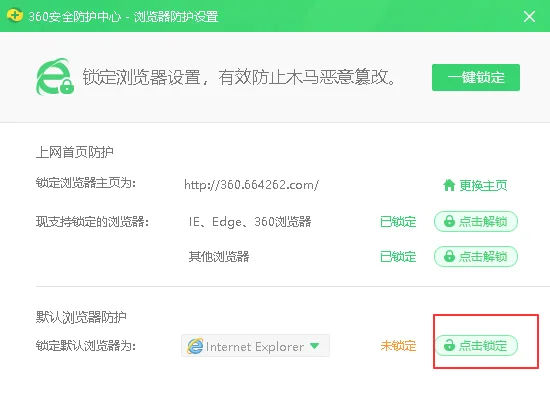
Task: Click the 更换主页 change homepage link
Action: pos(475,185)
